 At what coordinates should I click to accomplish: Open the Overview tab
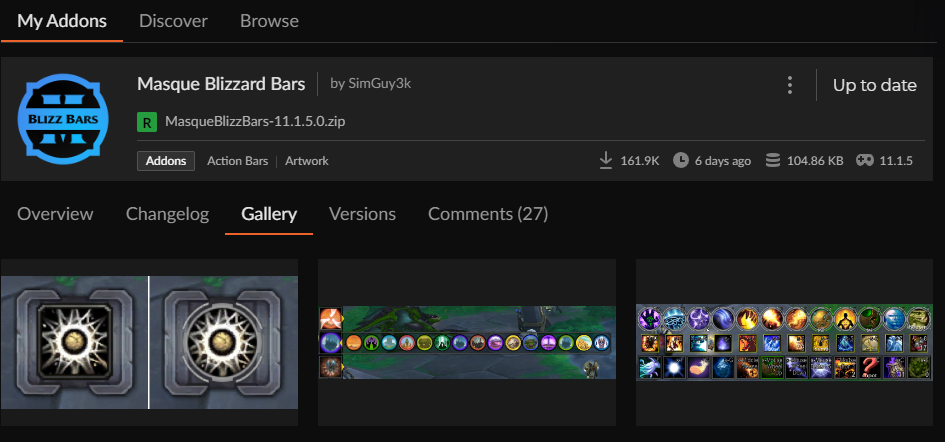55,214
